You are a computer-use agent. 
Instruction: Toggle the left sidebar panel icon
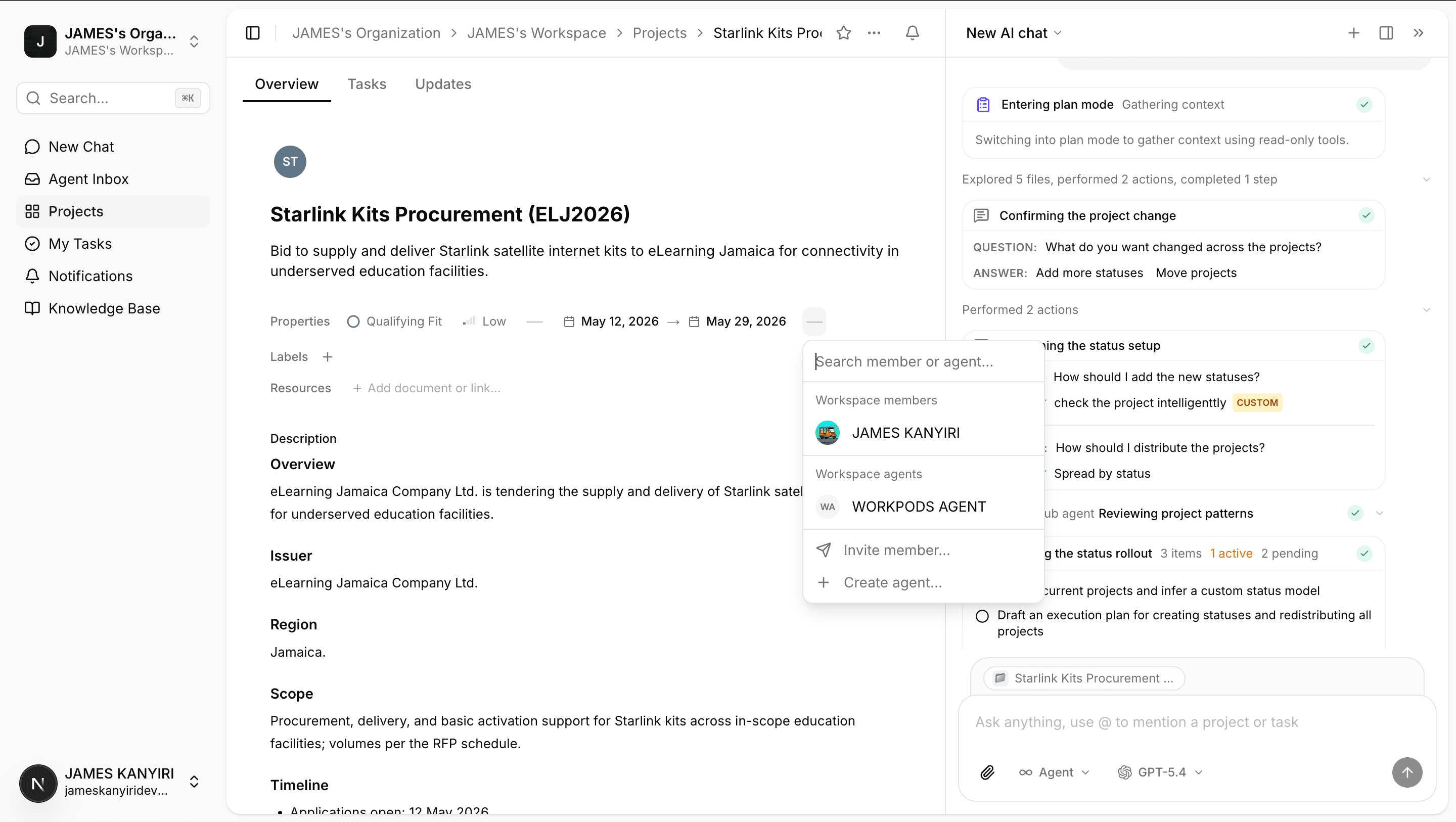[253, 33]
